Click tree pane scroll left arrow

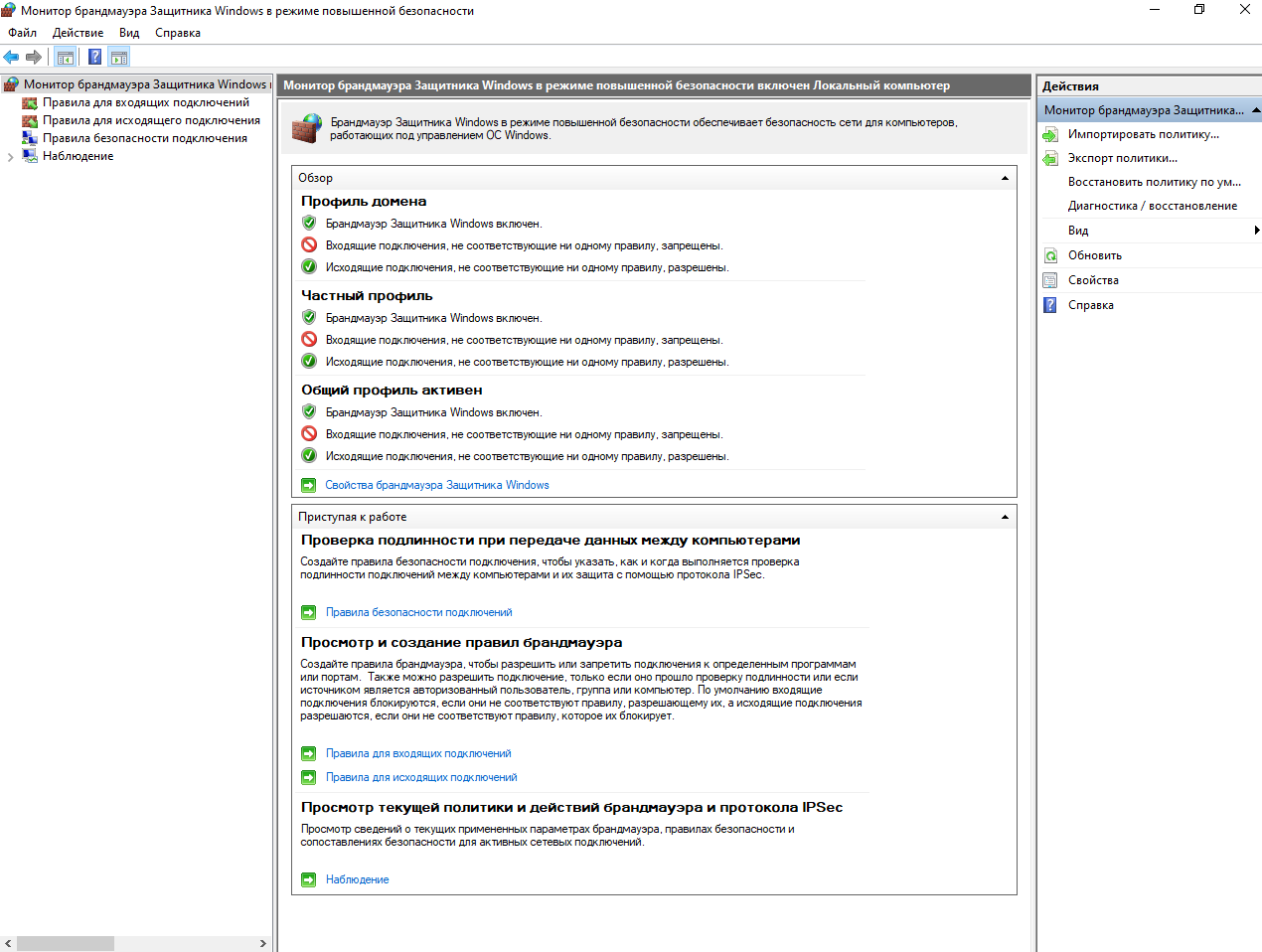point(8,943)
